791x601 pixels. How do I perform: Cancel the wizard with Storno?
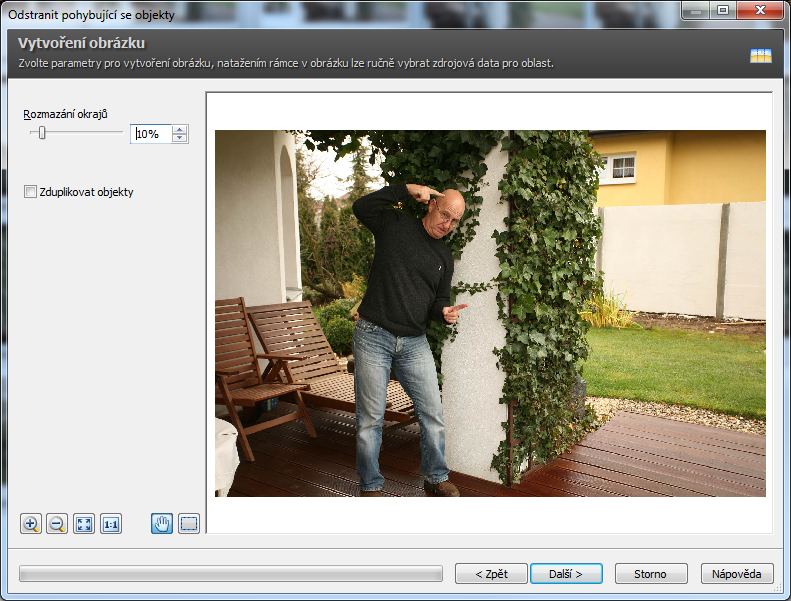[651, 574]
